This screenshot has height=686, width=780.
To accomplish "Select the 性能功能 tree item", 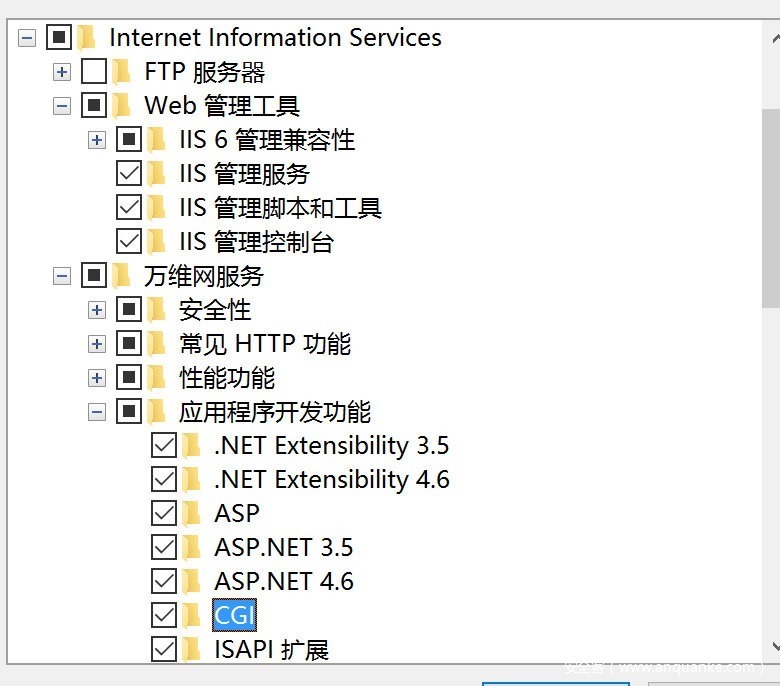I will click(226, 378).
